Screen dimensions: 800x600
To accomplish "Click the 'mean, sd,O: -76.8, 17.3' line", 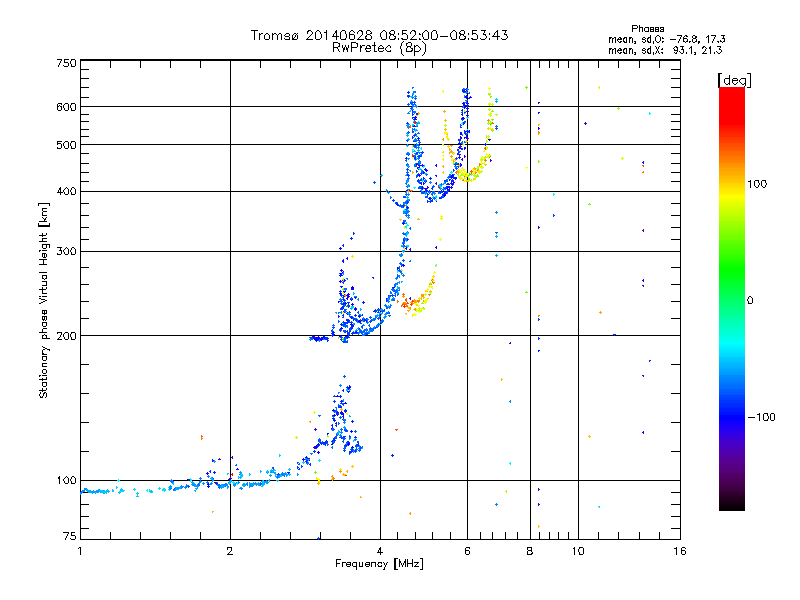I will pyautogui.click(x=666, y=39).
